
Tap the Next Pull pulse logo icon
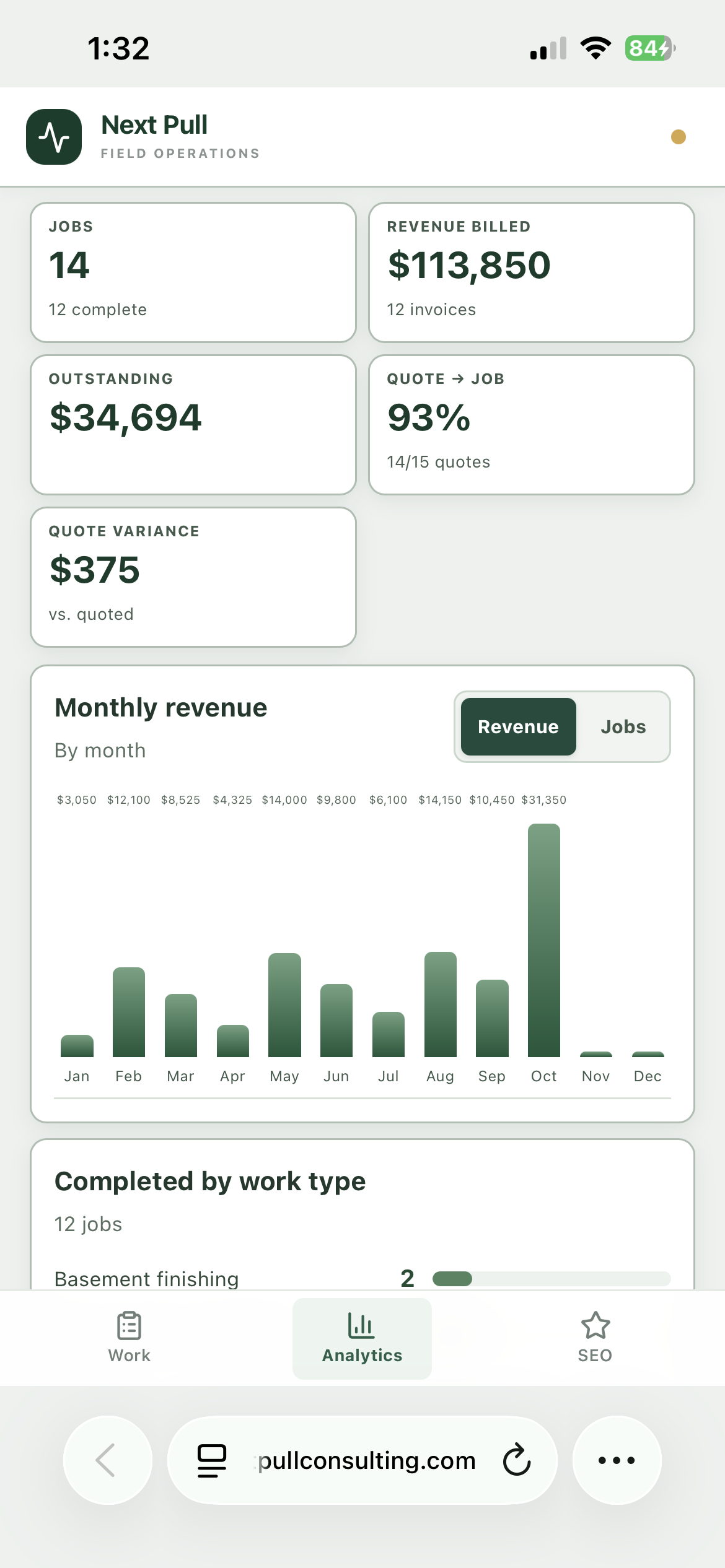tap(54, 137)
